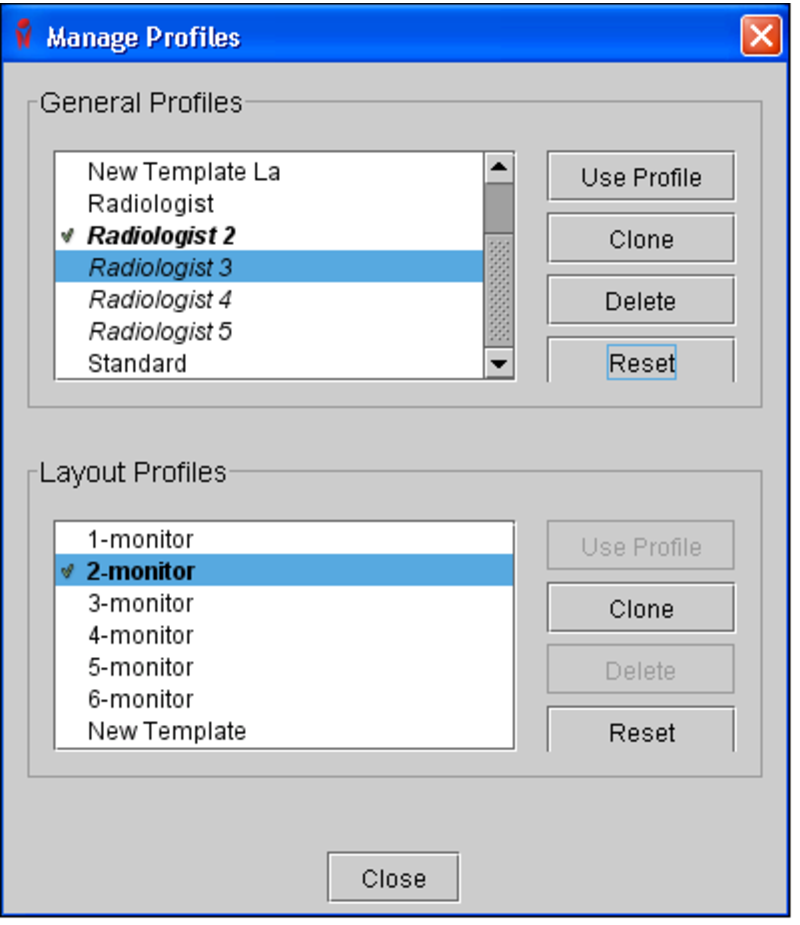Clone the selected layout profile
The width and height of the screenshot is (800, 925).
coord(641,609)
